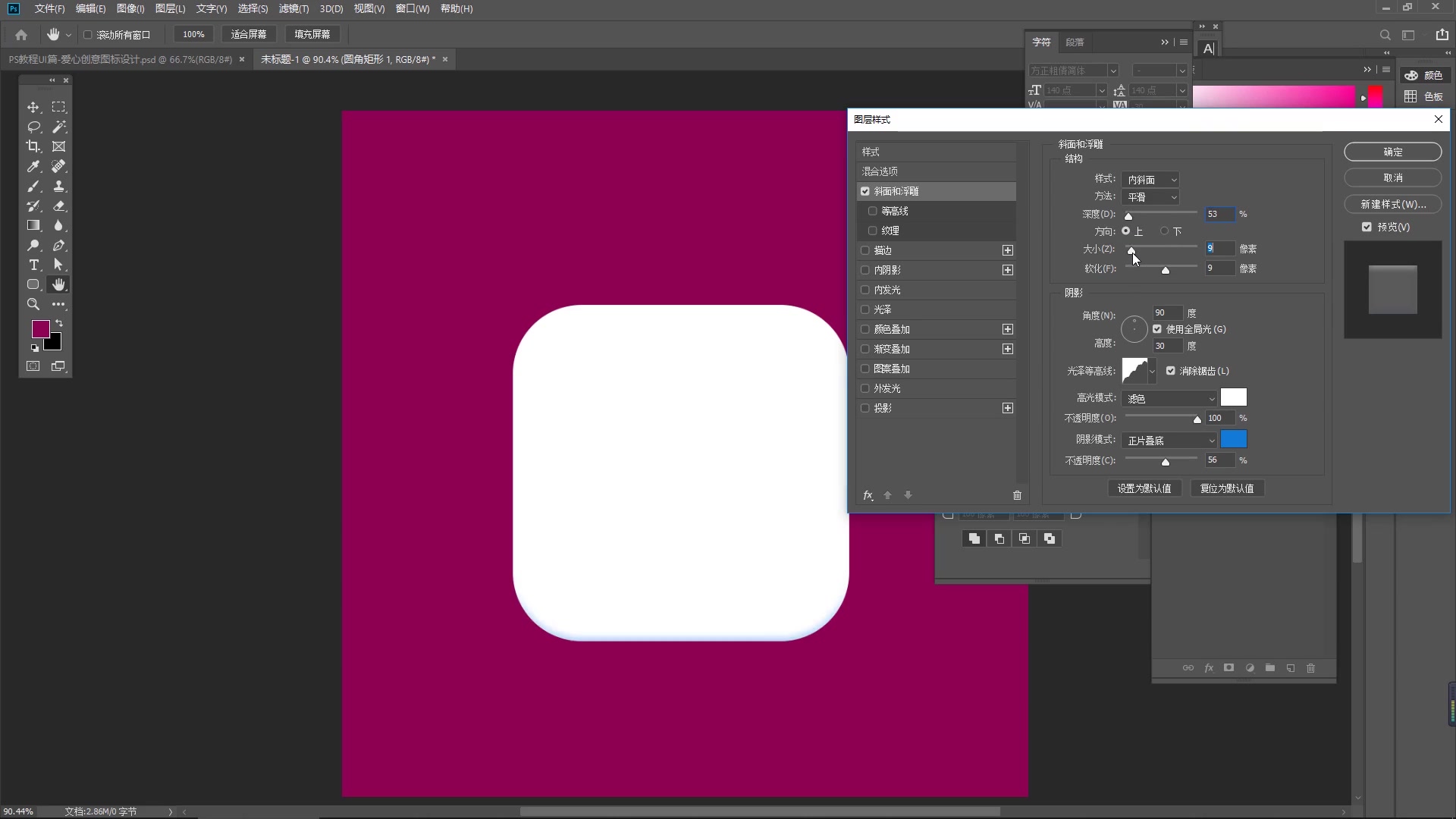Toggle Use Global Light (使用全局光) checkbox

[1157, 329]
